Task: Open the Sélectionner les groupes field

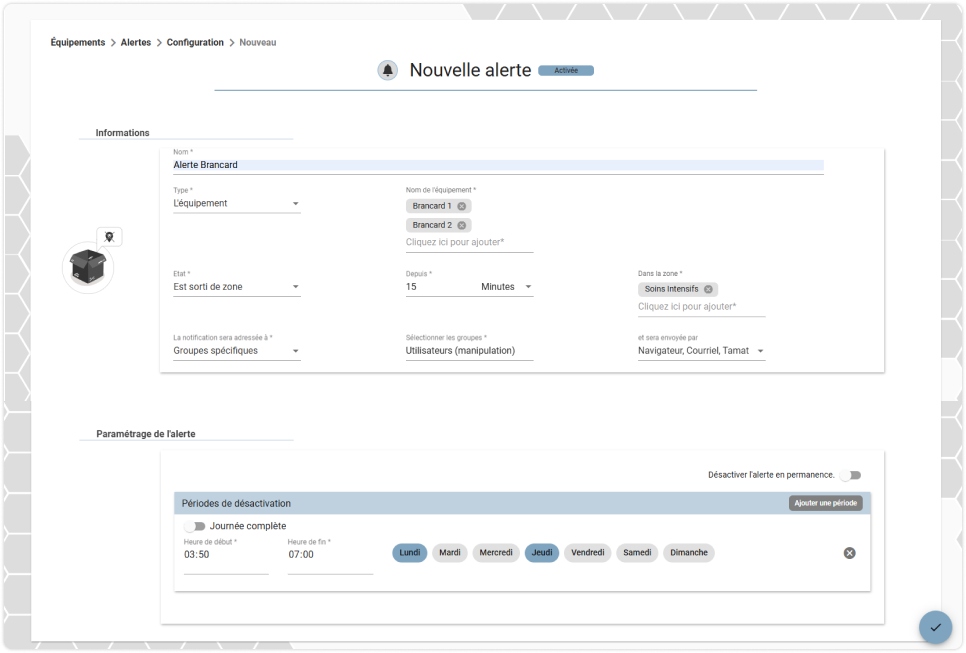Action: pos(469,351)
